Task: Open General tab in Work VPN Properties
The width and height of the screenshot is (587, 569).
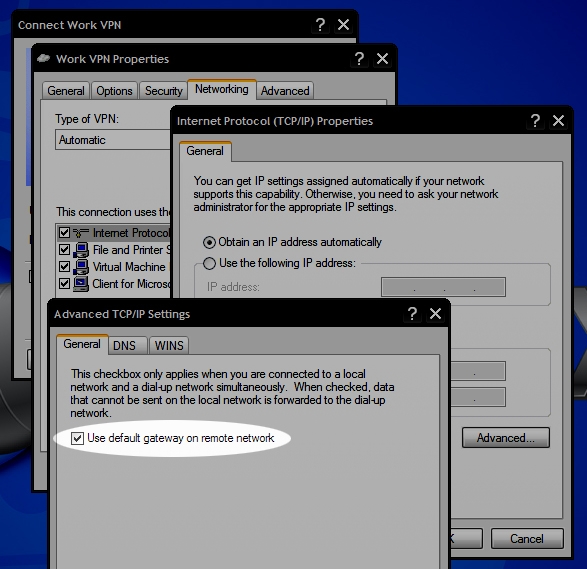Action: pos(66,91)
